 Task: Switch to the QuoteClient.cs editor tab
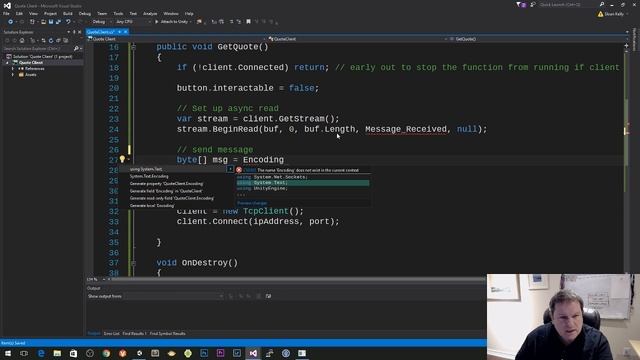(100, 32)
